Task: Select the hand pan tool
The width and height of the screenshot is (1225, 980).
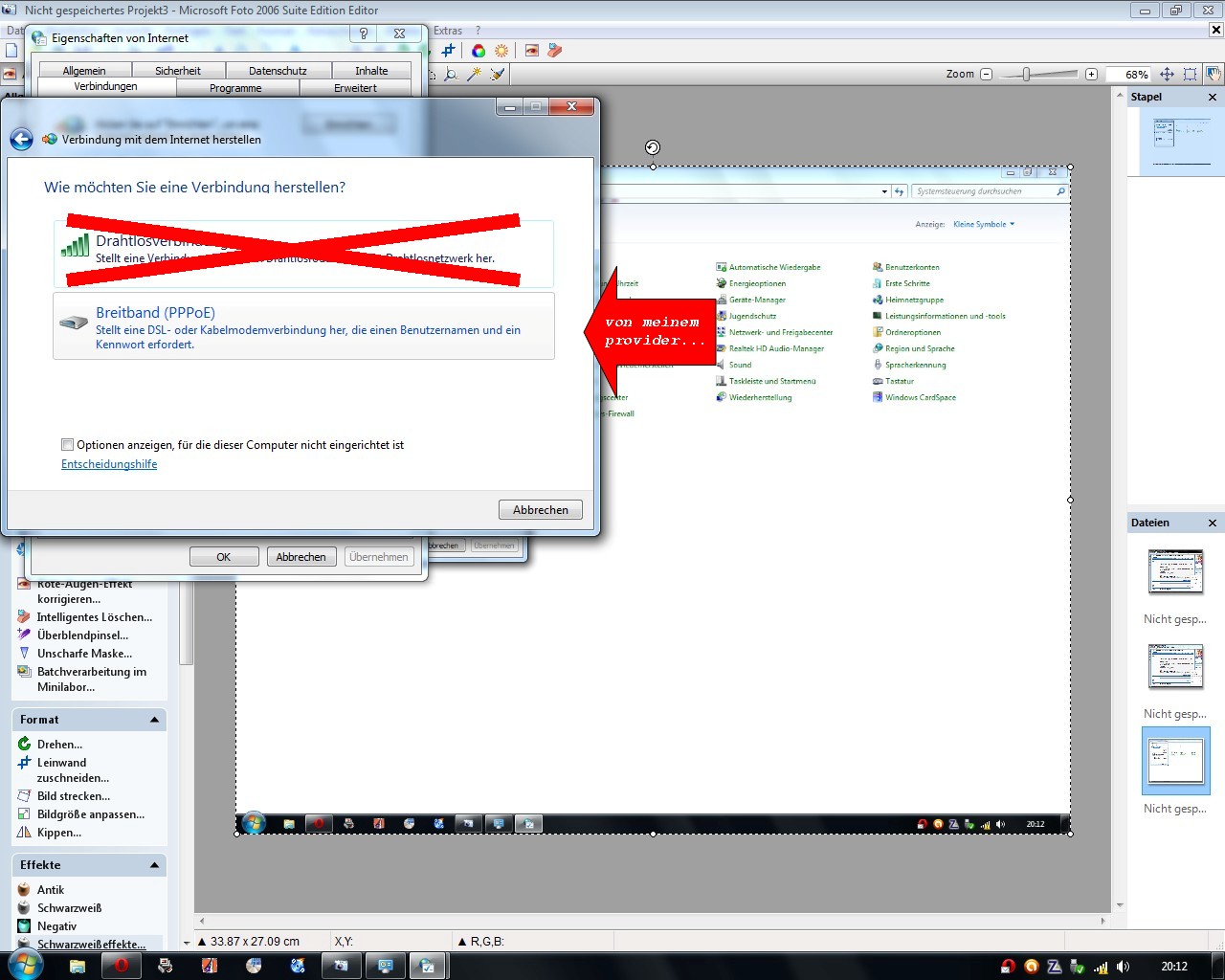Action: pos(1213,74)
